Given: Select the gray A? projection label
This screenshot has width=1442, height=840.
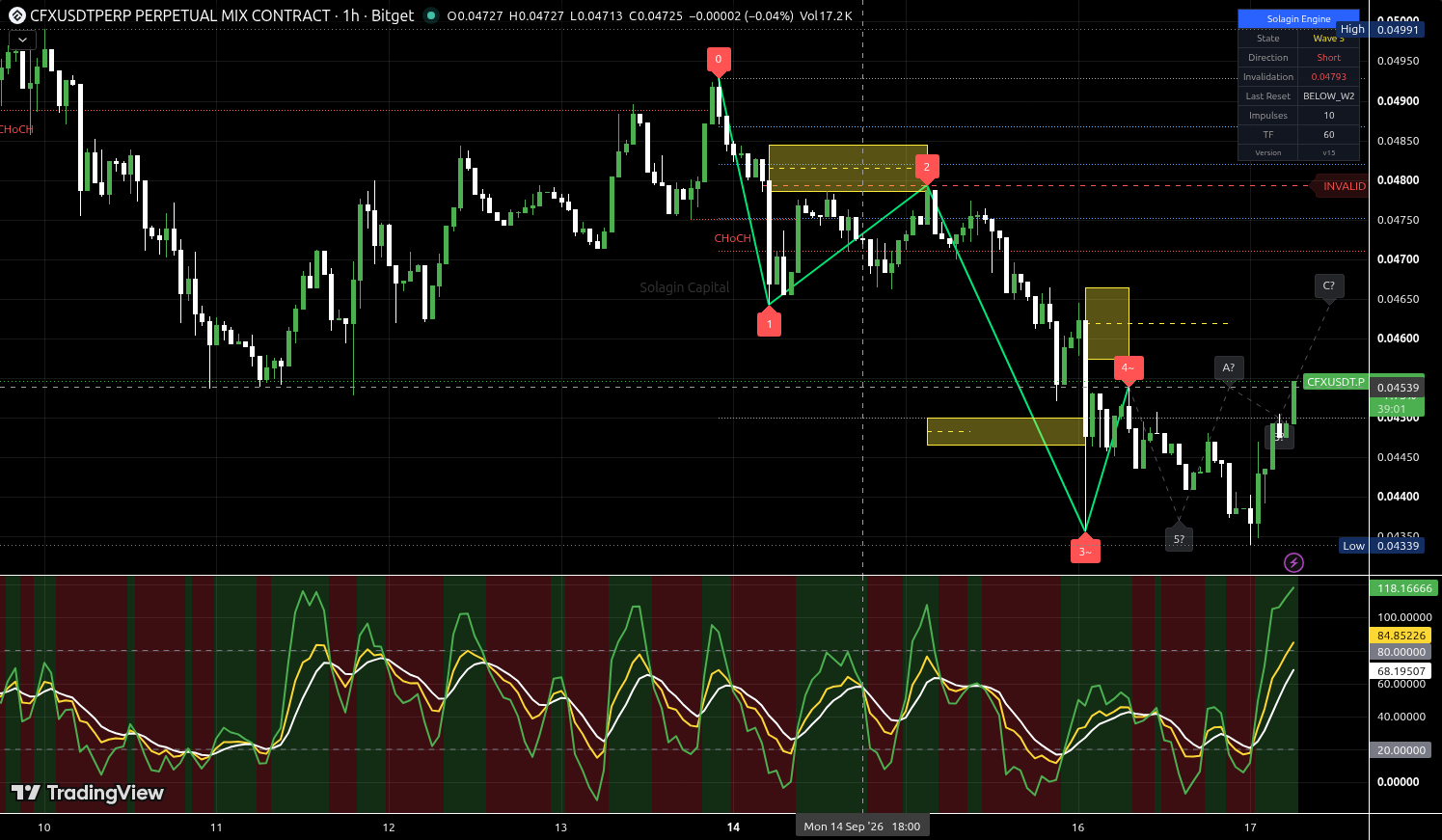Looking at the screenshot, I should 1229,368.
